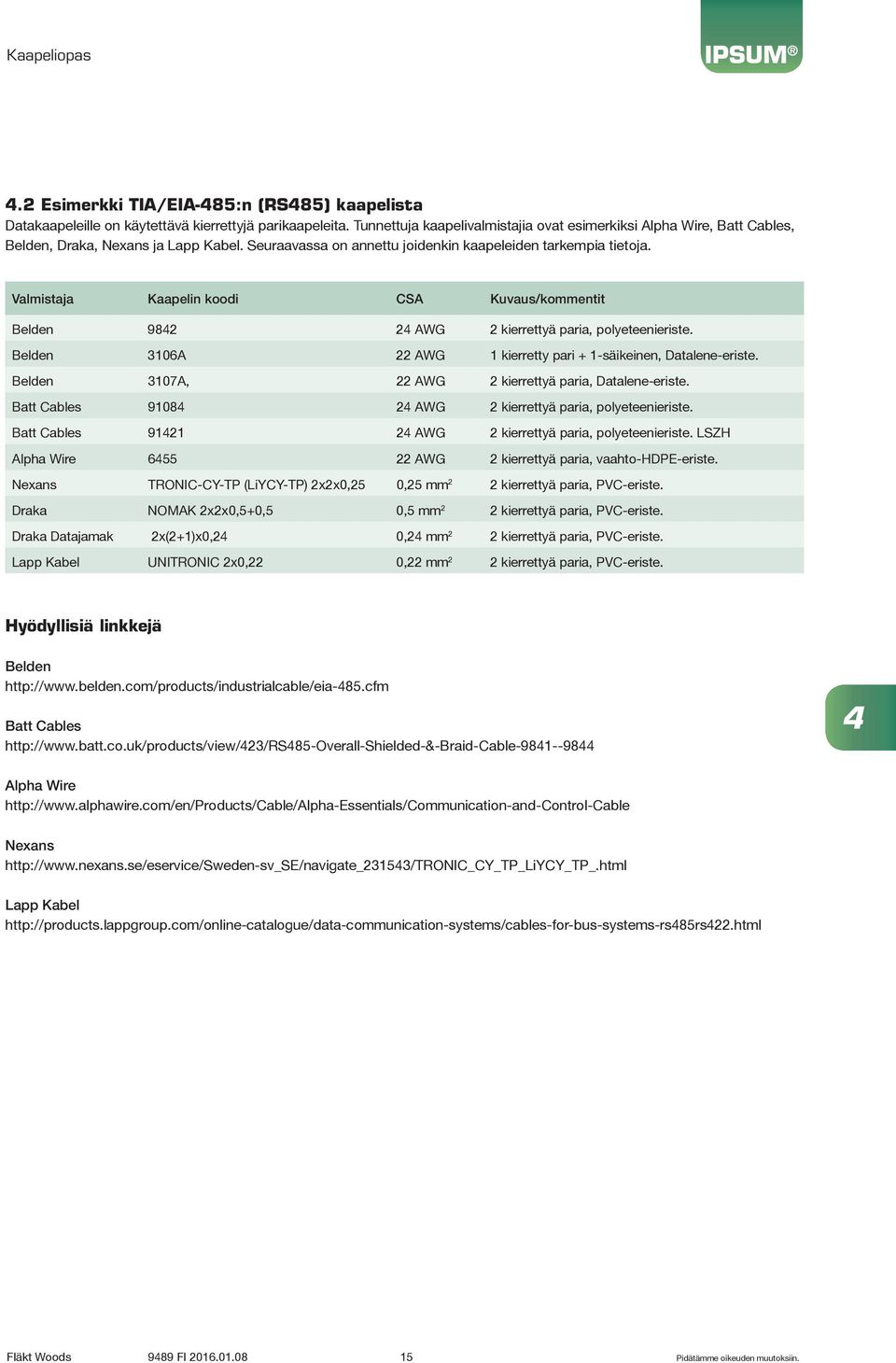The image size is (896, 1363).
Task: Click the 'CSA' column header
Action: (x=410, y=299)
